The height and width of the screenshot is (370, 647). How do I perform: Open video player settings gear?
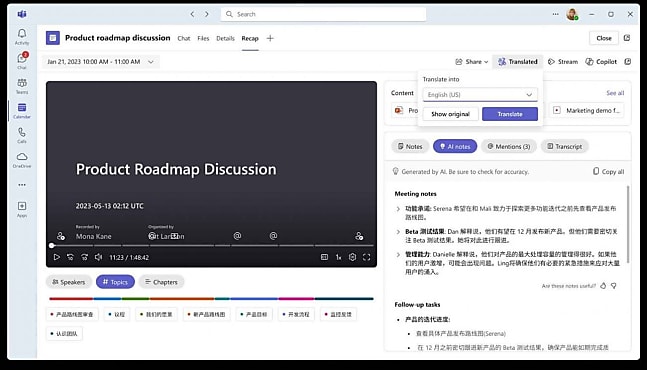352,257
